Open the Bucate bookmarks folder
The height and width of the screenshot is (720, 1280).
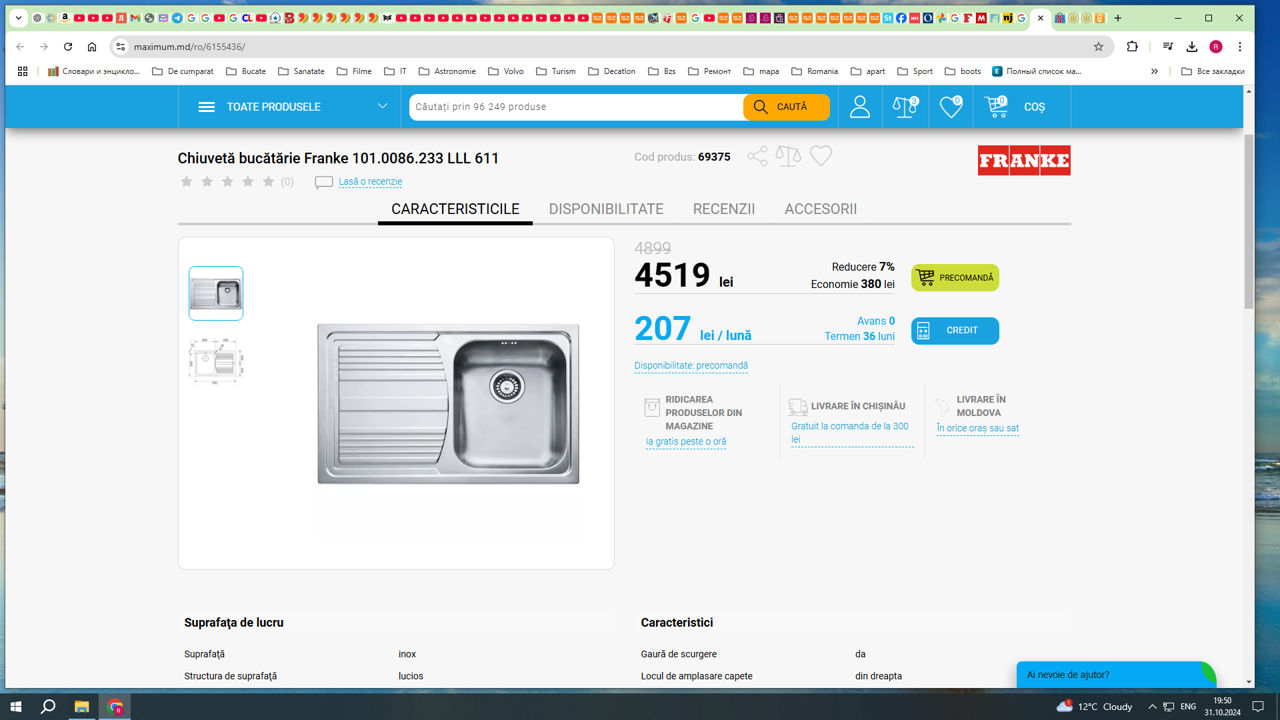pos(246,72)
